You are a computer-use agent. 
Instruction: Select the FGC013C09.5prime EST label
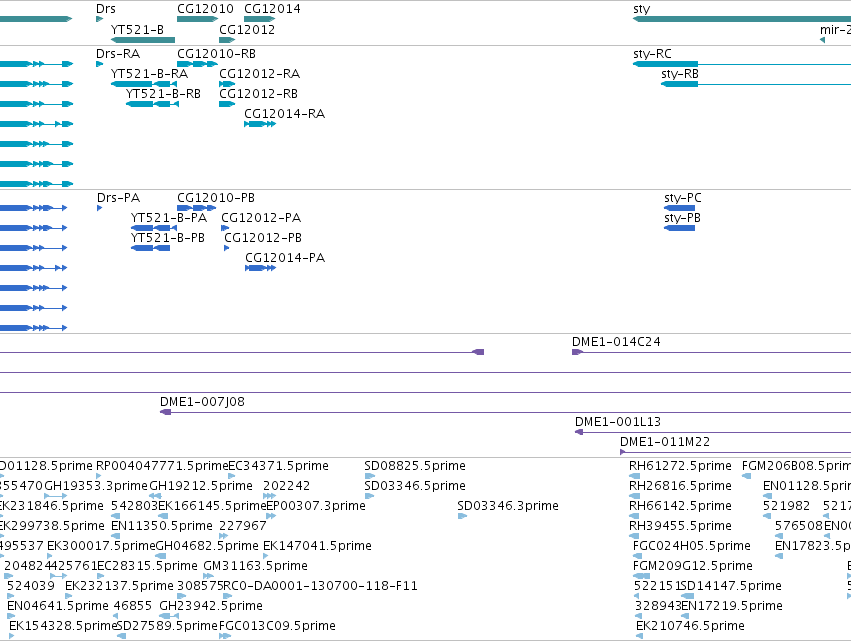pos(277,626)
